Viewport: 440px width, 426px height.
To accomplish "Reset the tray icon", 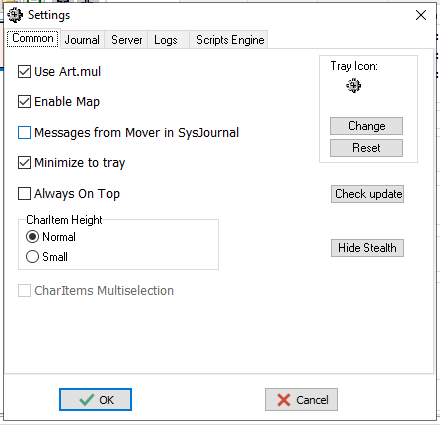I will coord(366,148).
